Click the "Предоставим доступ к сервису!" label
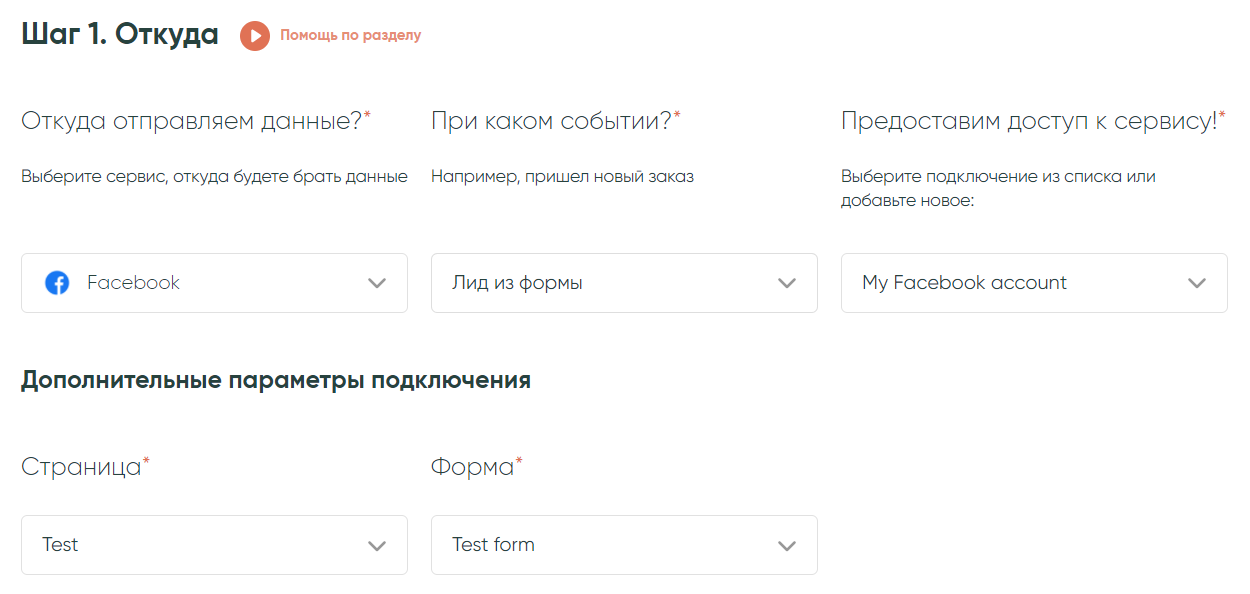 1029,122
